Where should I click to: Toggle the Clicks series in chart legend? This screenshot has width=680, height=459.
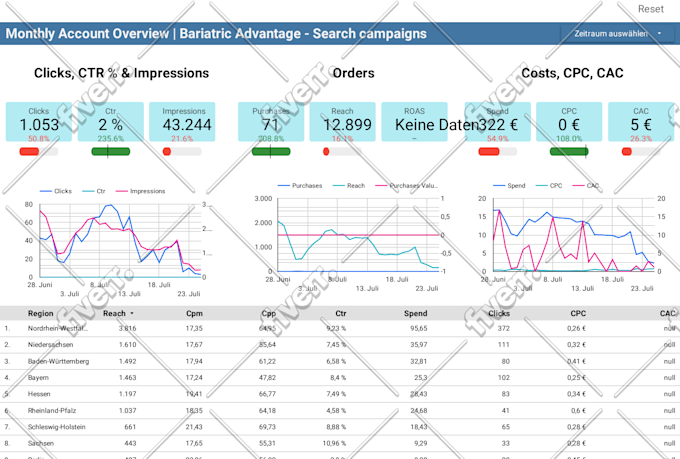(56, 191)
